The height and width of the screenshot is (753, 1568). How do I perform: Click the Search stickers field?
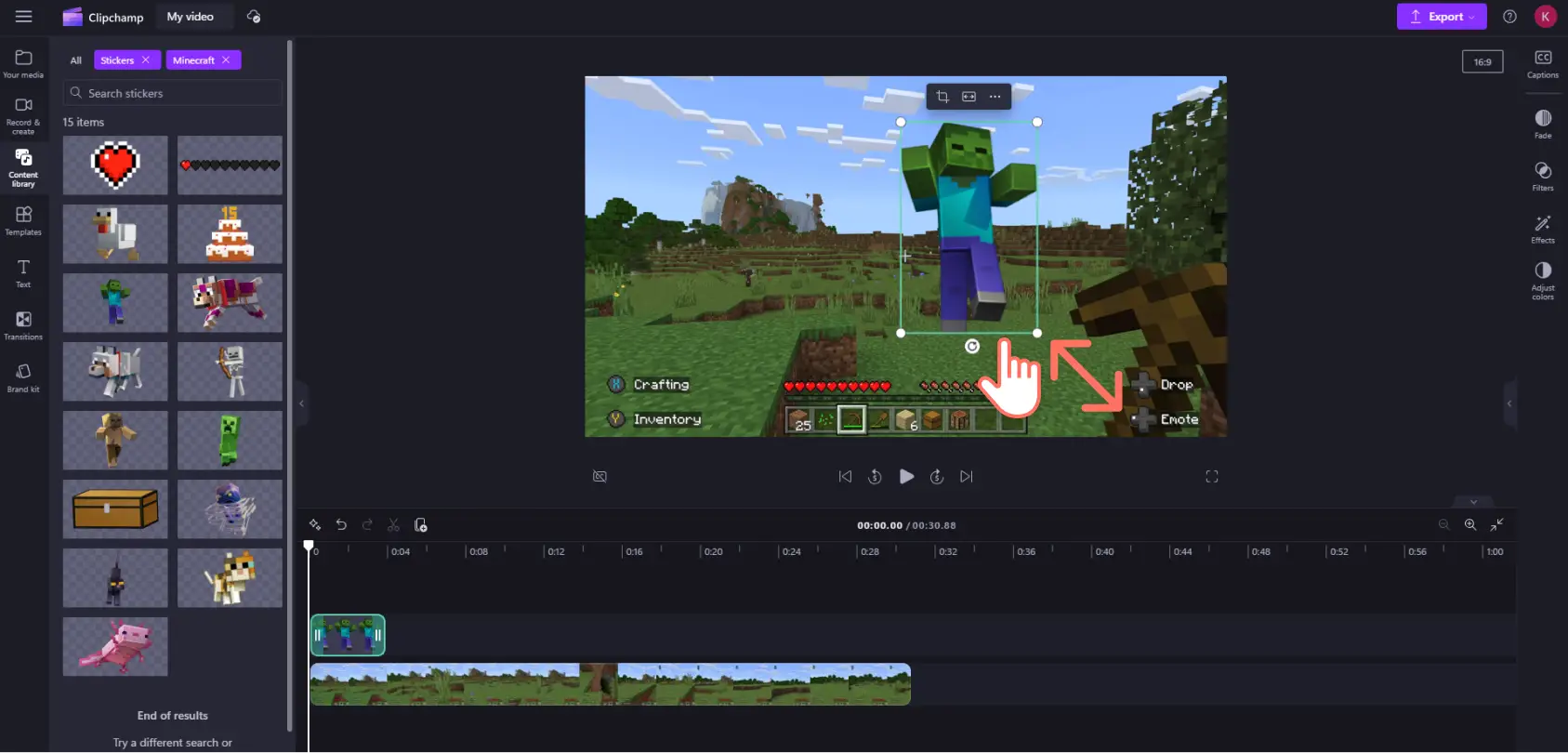click(x=173, y=93)
